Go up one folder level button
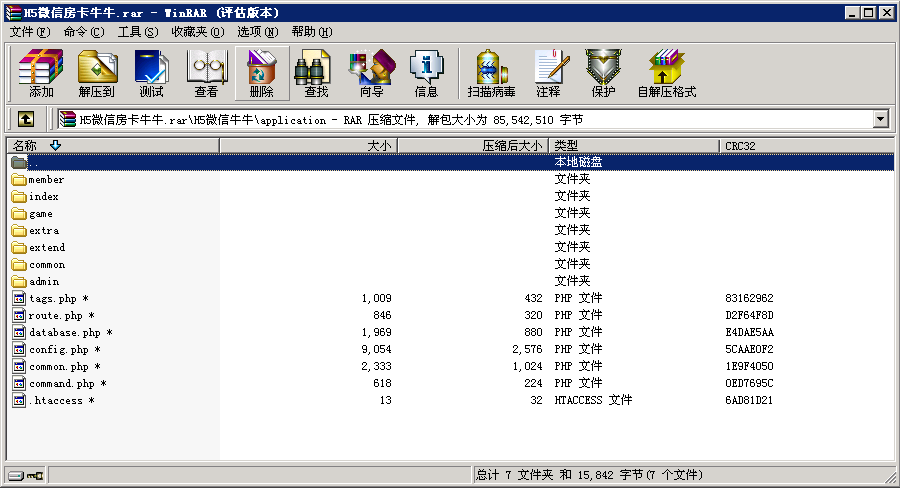This screenshot has width=900, height=488. coord(26,119)
